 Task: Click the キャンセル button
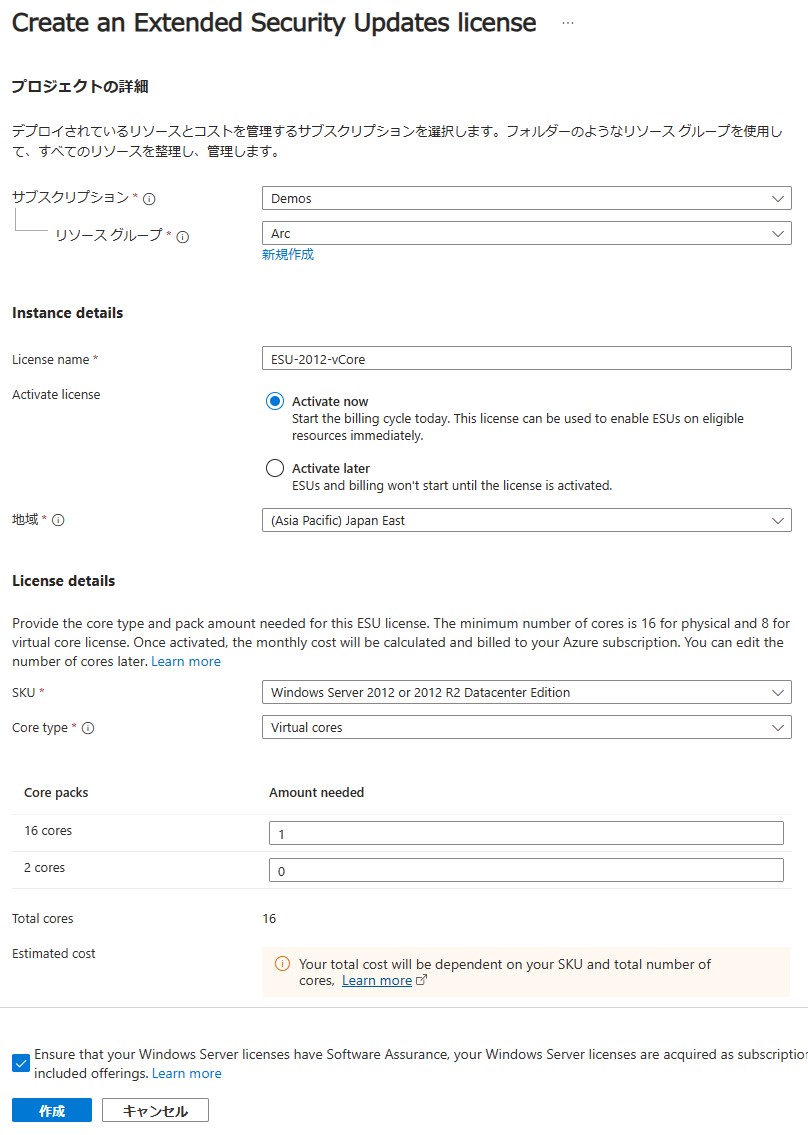coord(155,1110)
